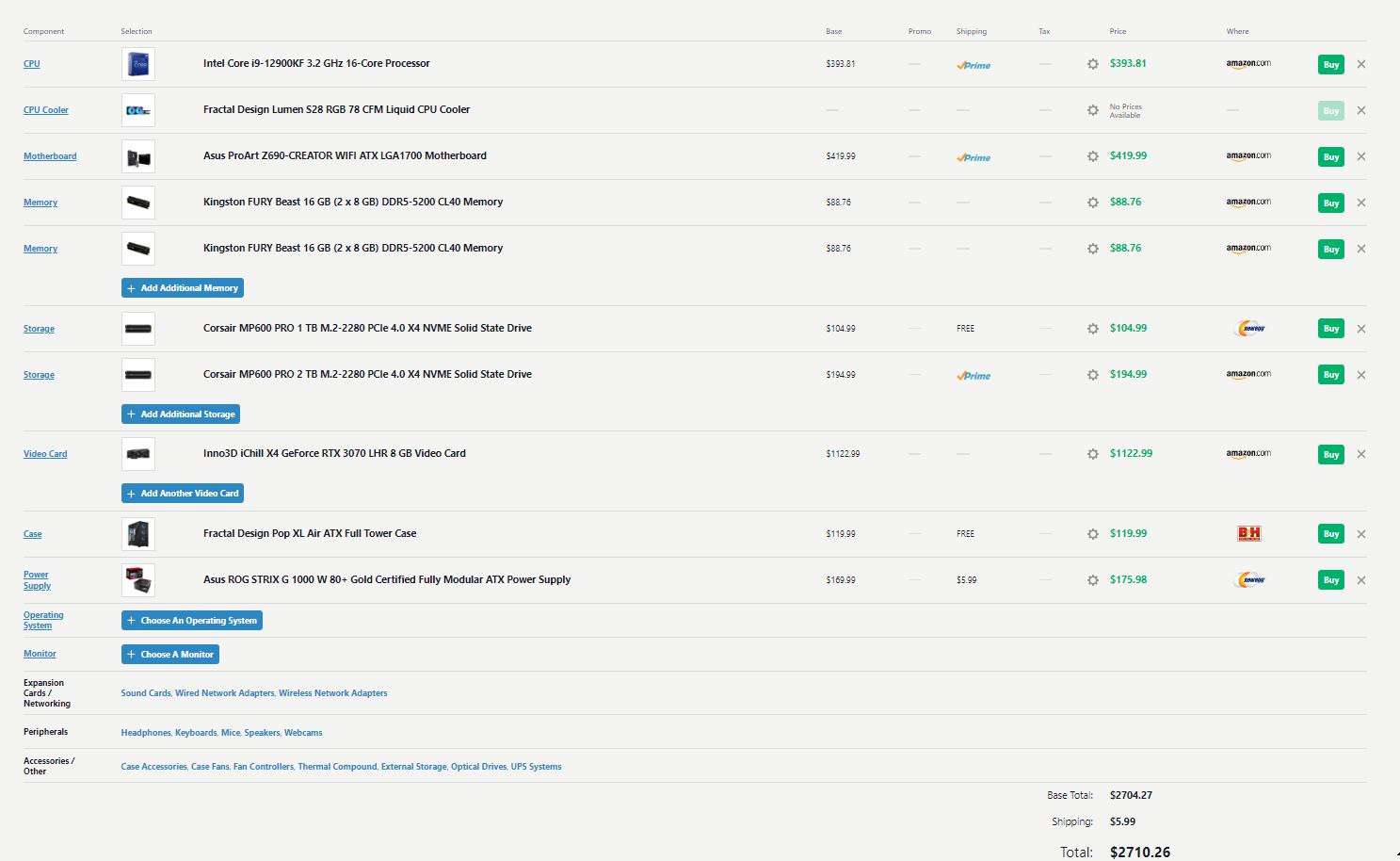The width and height of the screenshot is (1400, 861).
Task: Open Wireless Network Adapters link
Action: click(333, 693)
